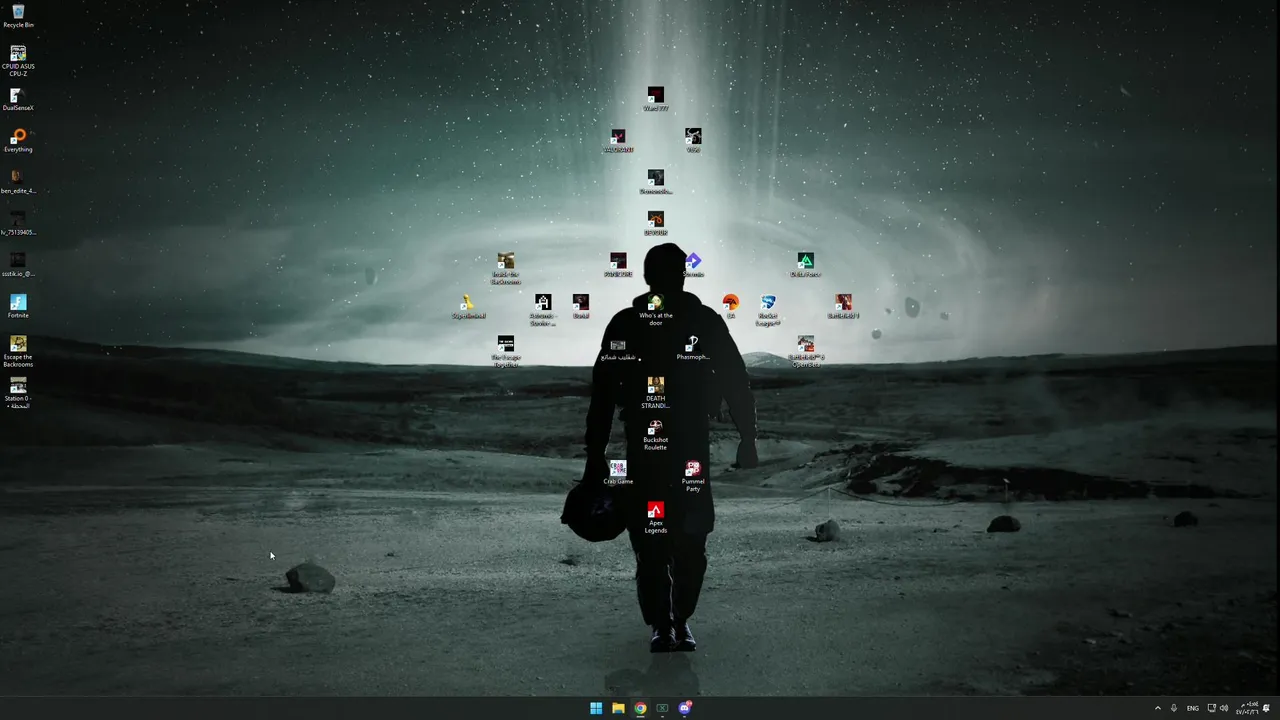This screenshot has height=720, width=1280.
Task: Open Google Chrome from the taskbar
Action: [640, 708]
